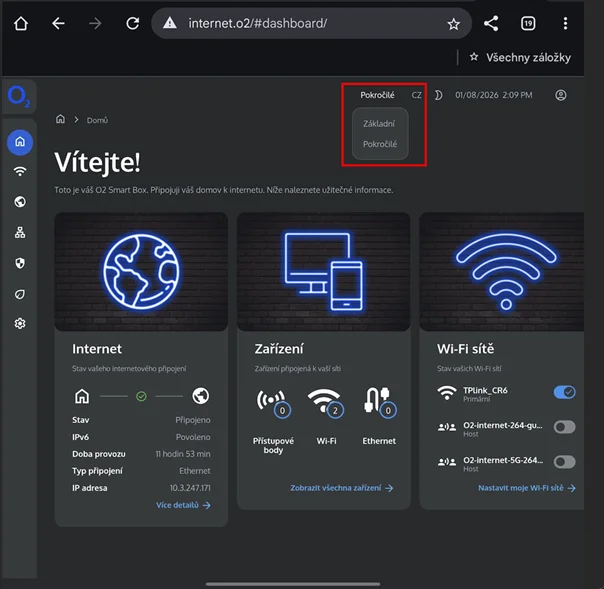Open the browser three-dot menu
The height and width of the screenshot is (589, 604).
click(565, 23)
